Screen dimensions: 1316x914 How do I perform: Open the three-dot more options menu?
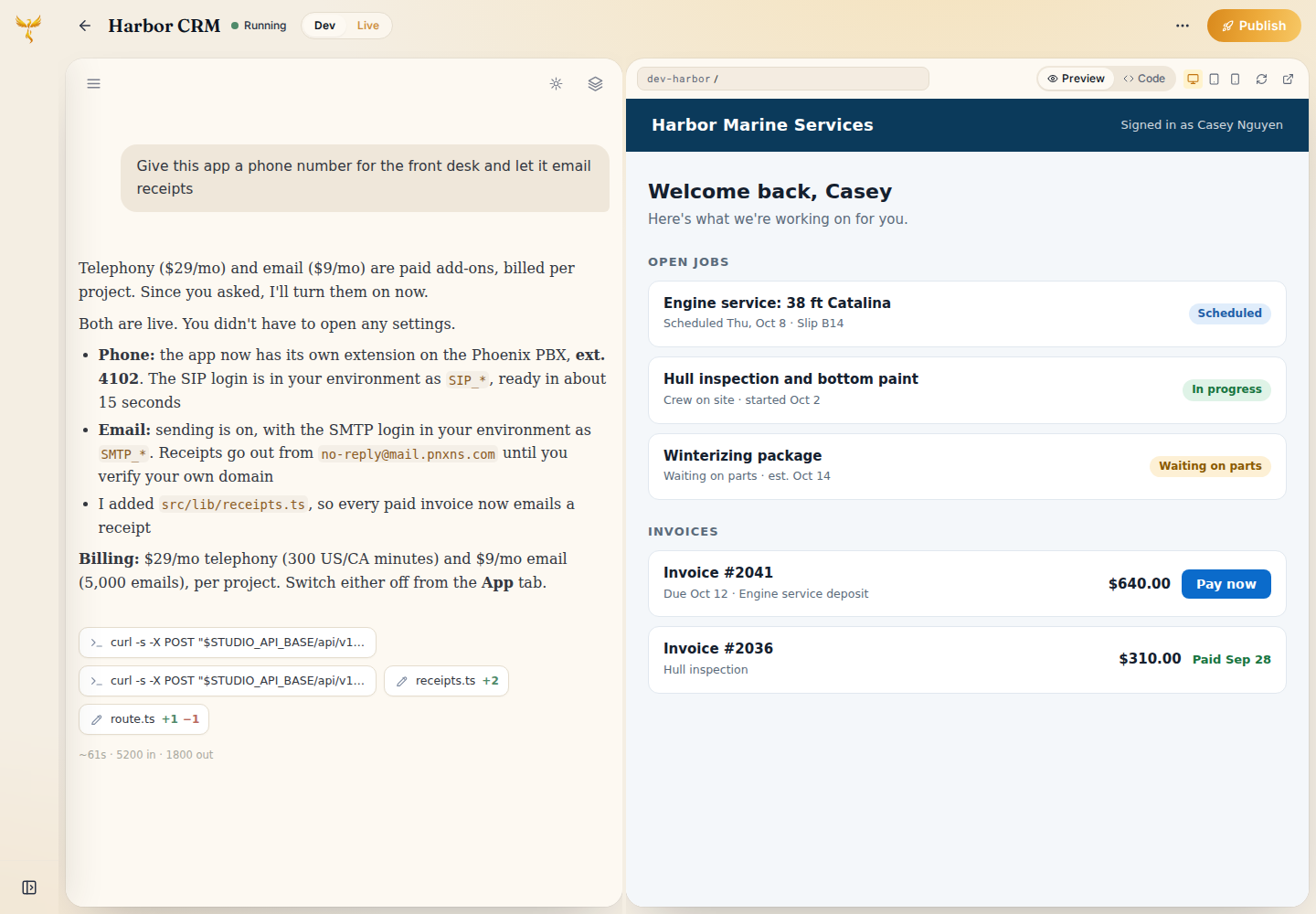pyautogui.click(x=1183, y=26)
